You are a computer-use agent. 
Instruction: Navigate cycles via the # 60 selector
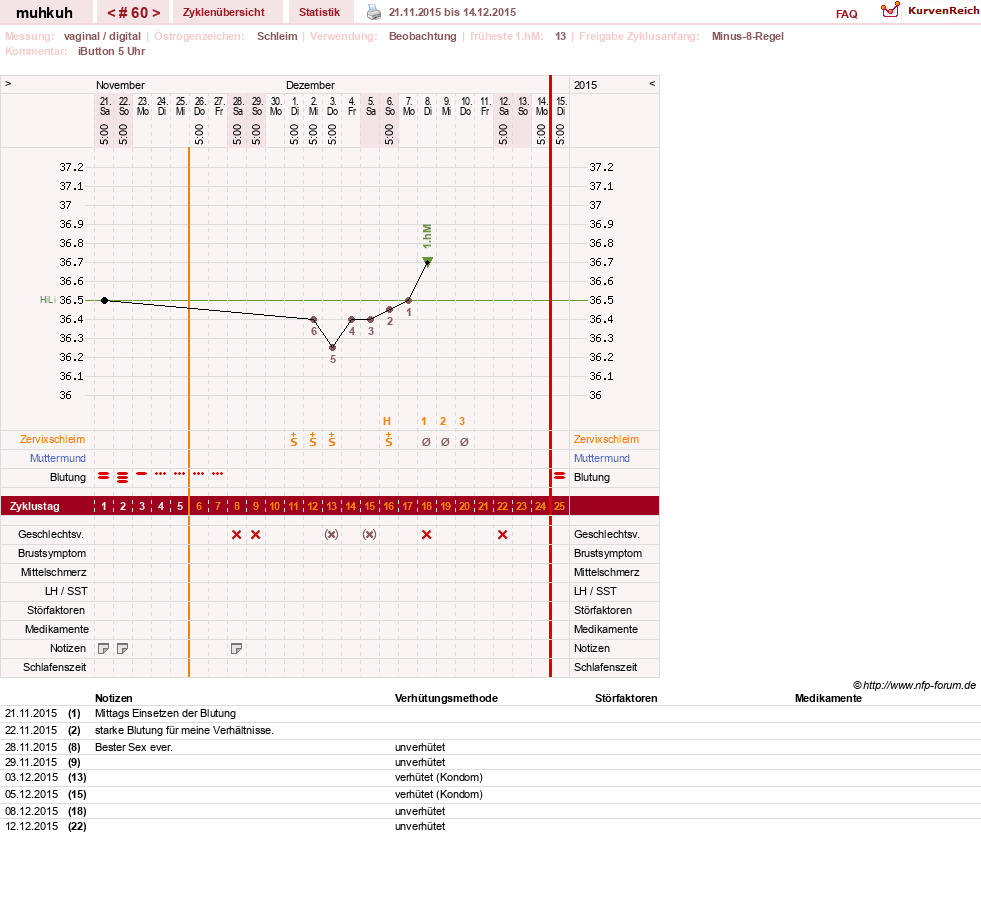point(133,13)
